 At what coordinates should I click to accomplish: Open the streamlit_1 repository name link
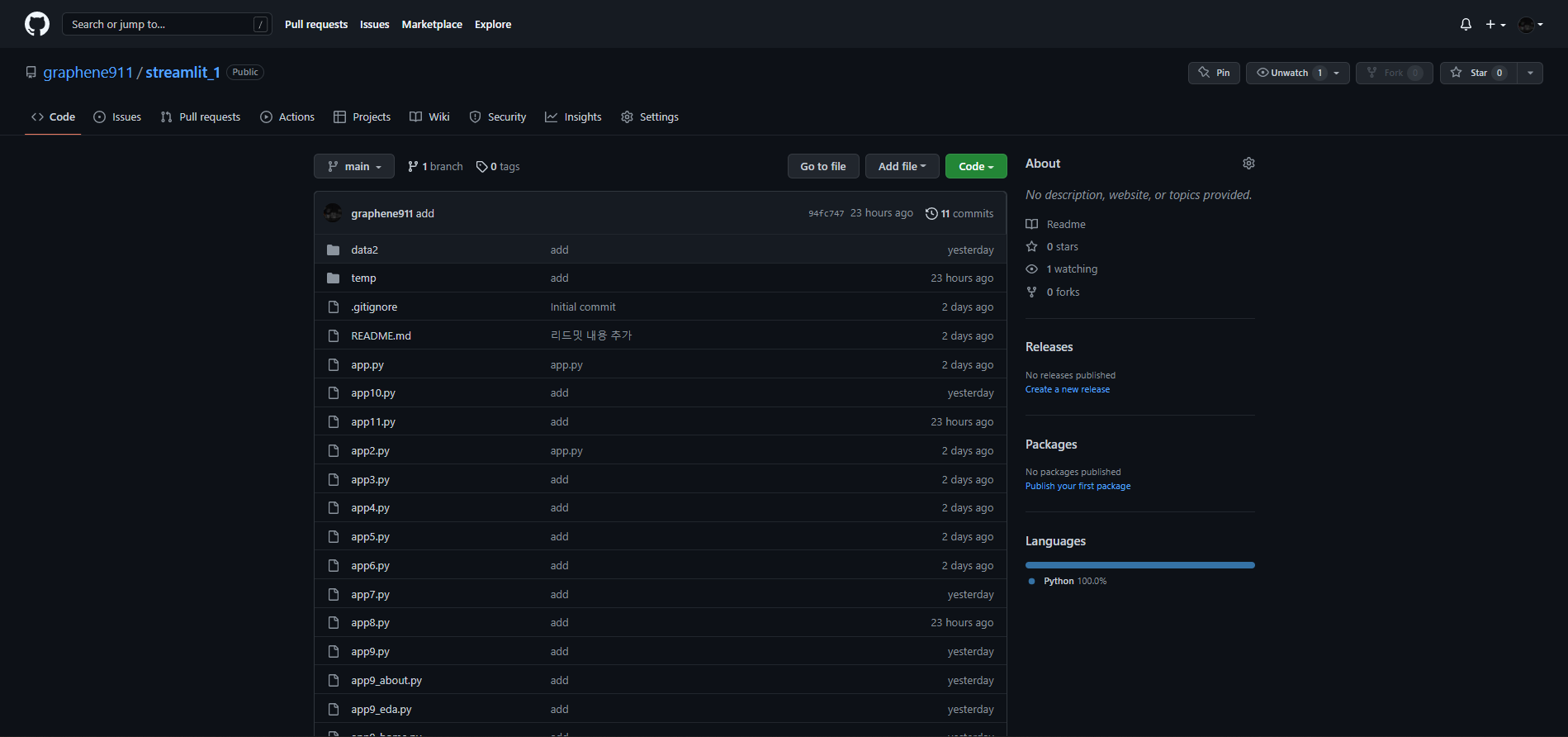tap(183, 73)
